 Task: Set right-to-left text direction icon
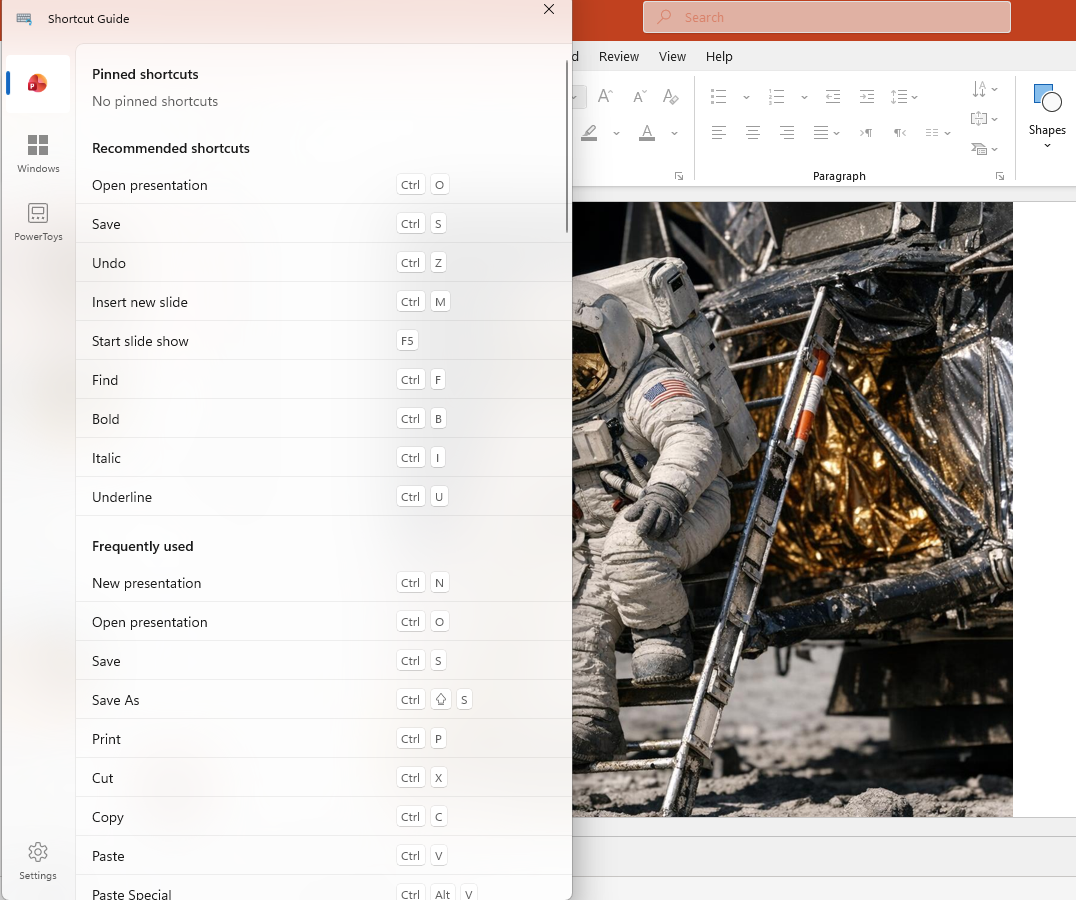pos(900,132)
